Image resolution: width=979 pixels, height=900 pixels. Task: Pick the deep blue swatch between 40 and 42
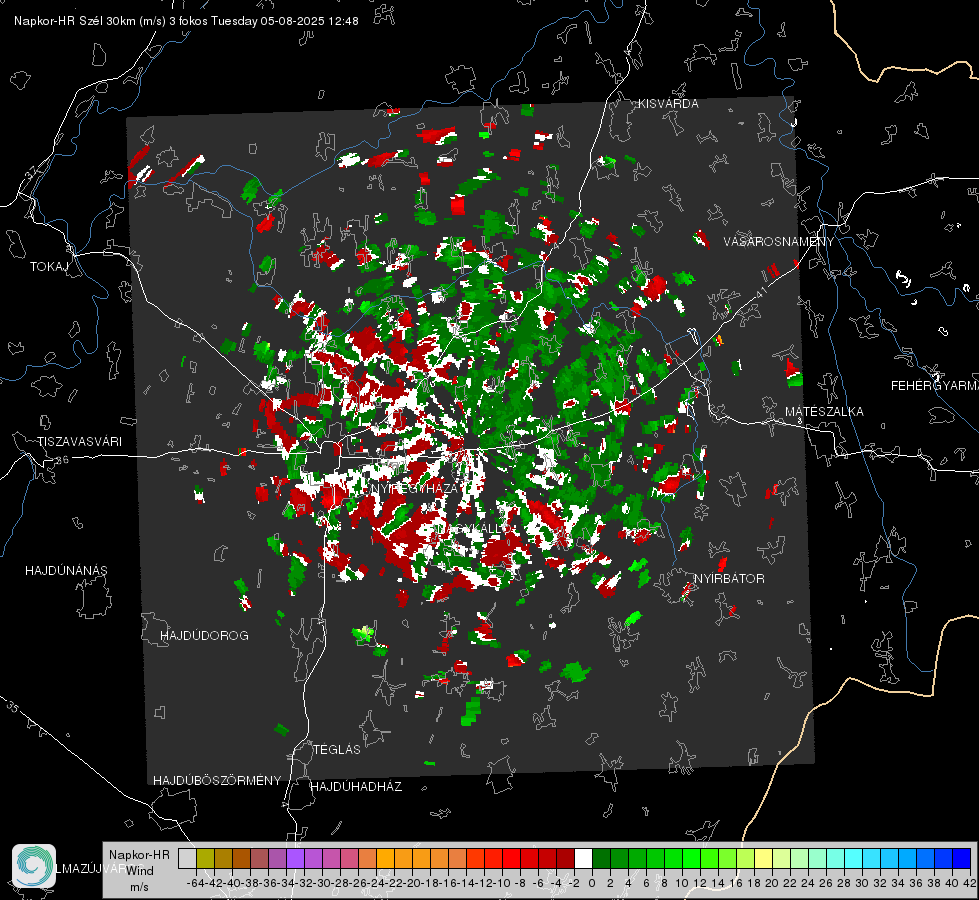(x=961, y=858)
